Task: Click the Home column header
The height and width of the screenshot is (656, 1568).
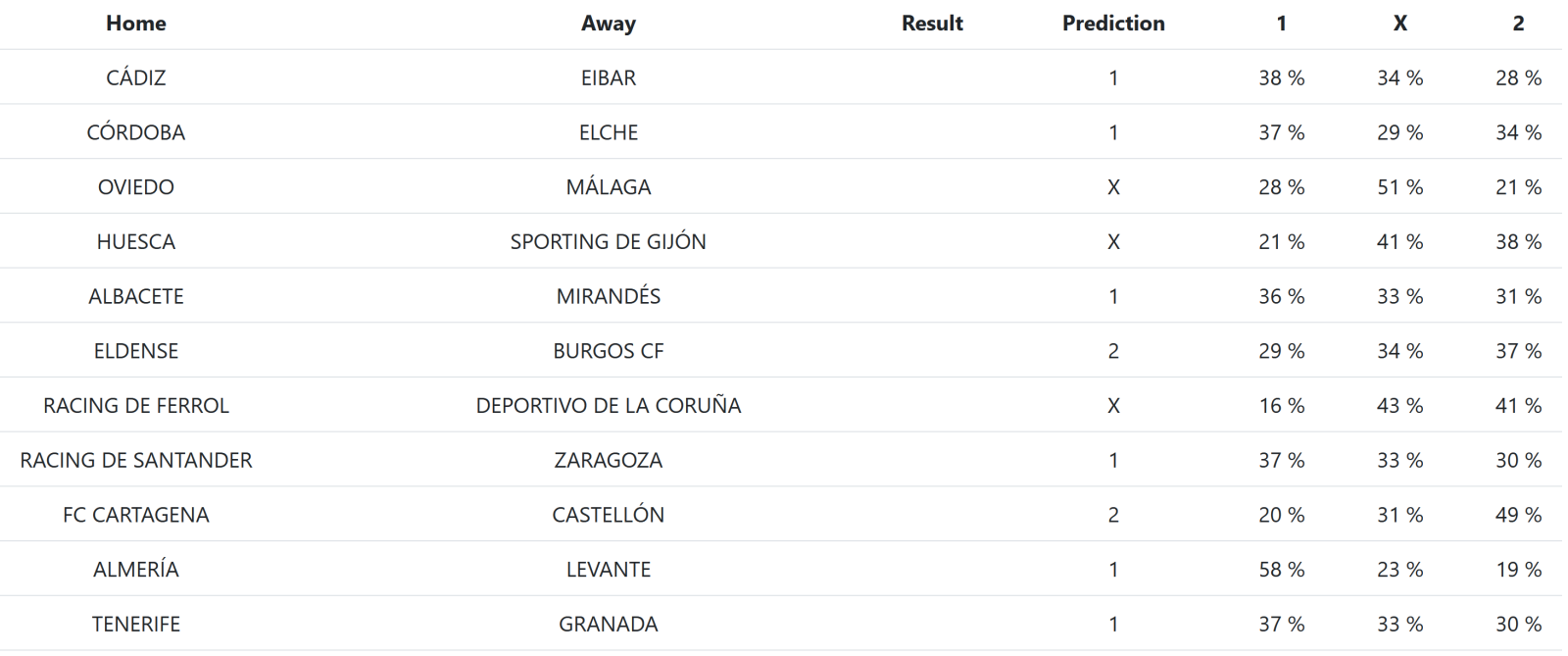Action: tap(135, 24)
